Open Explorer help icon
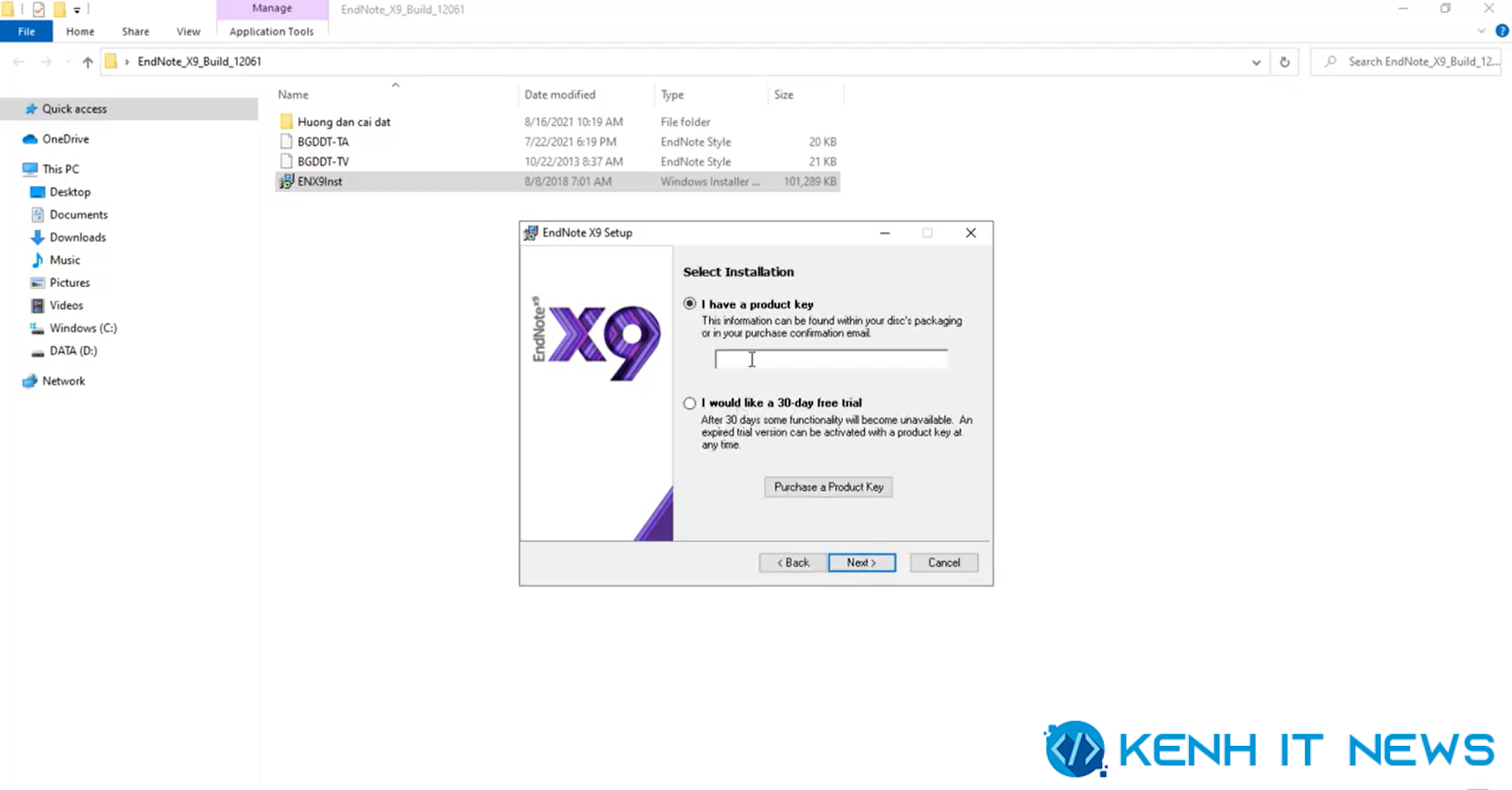The width and height of the screenshot is (1512, 790). click(x=1502, y=32)
